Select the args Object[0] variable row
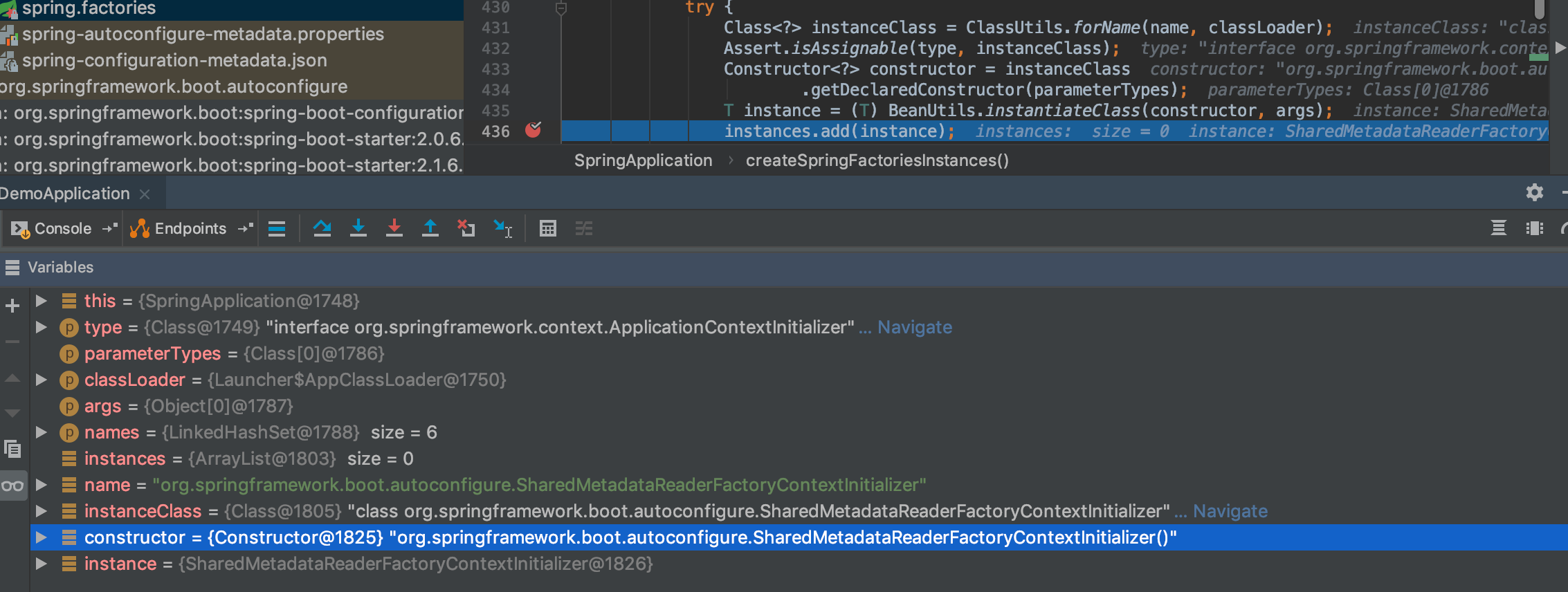The width and height of the screenshot is (1568, 592). tap(799, 406)
